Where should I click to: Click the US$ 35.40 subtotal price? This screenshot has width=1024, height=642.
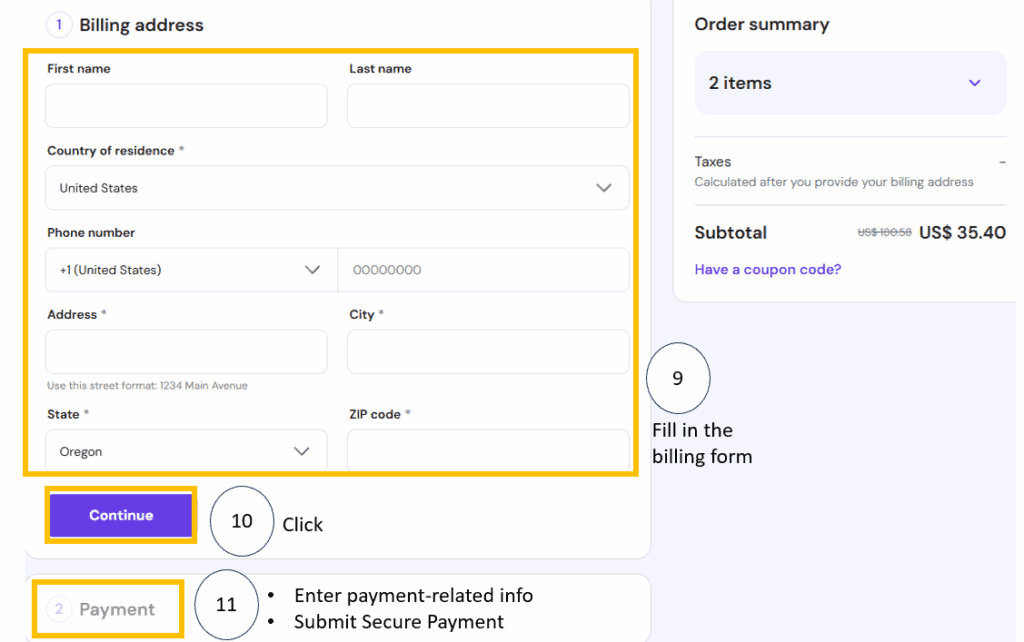[x=962, y=233]
